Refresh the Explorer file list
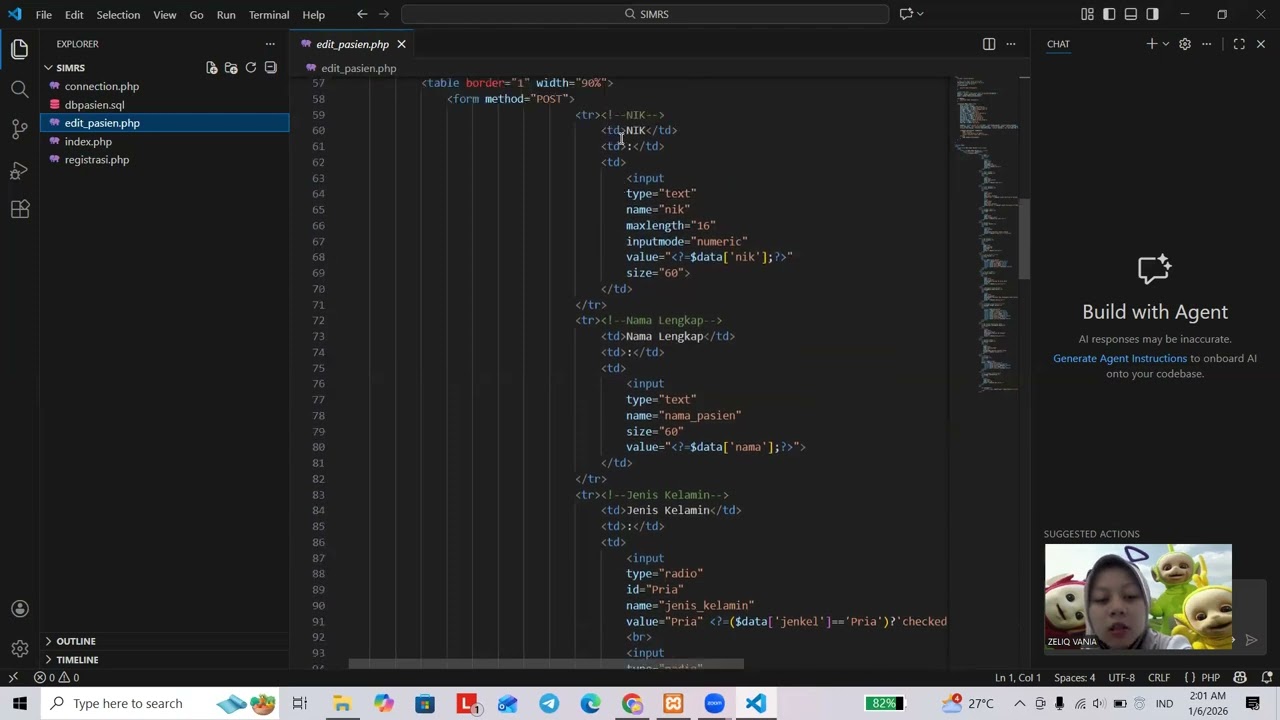The height and width of the screenshot is (720, 1280). point(251,68)
